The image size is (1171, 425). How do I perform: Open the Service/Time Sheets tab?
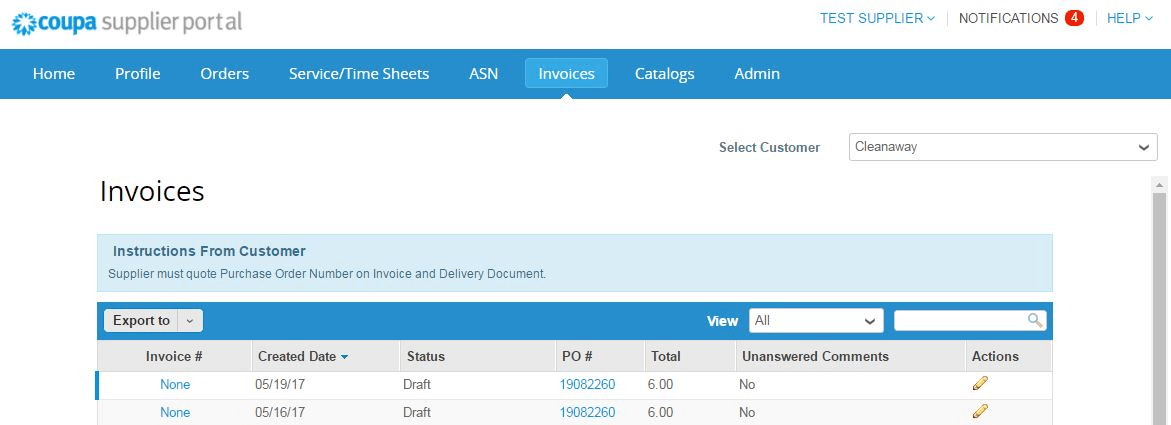(359, 73)
